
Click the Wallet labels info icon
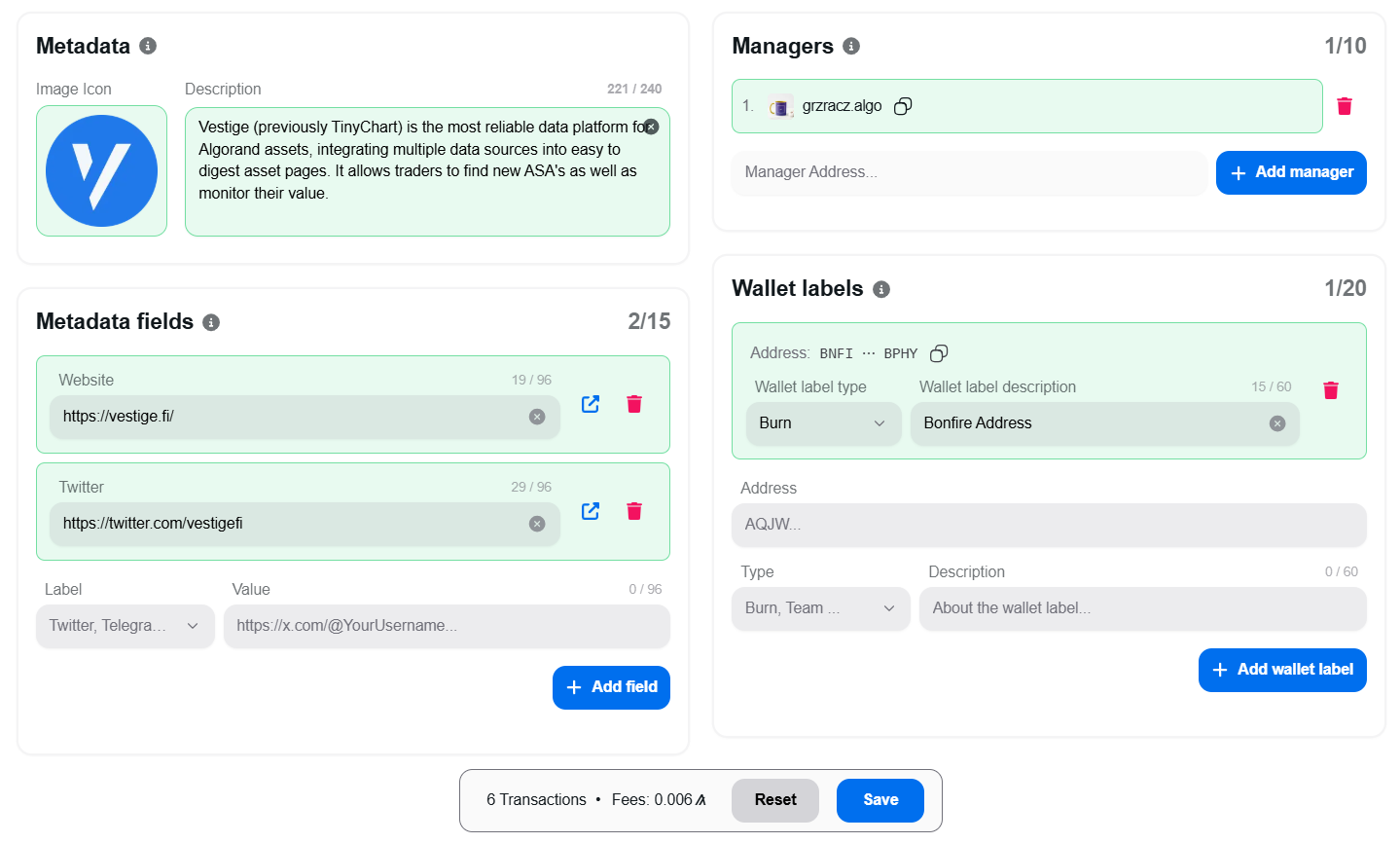click(x=881, y=289)
